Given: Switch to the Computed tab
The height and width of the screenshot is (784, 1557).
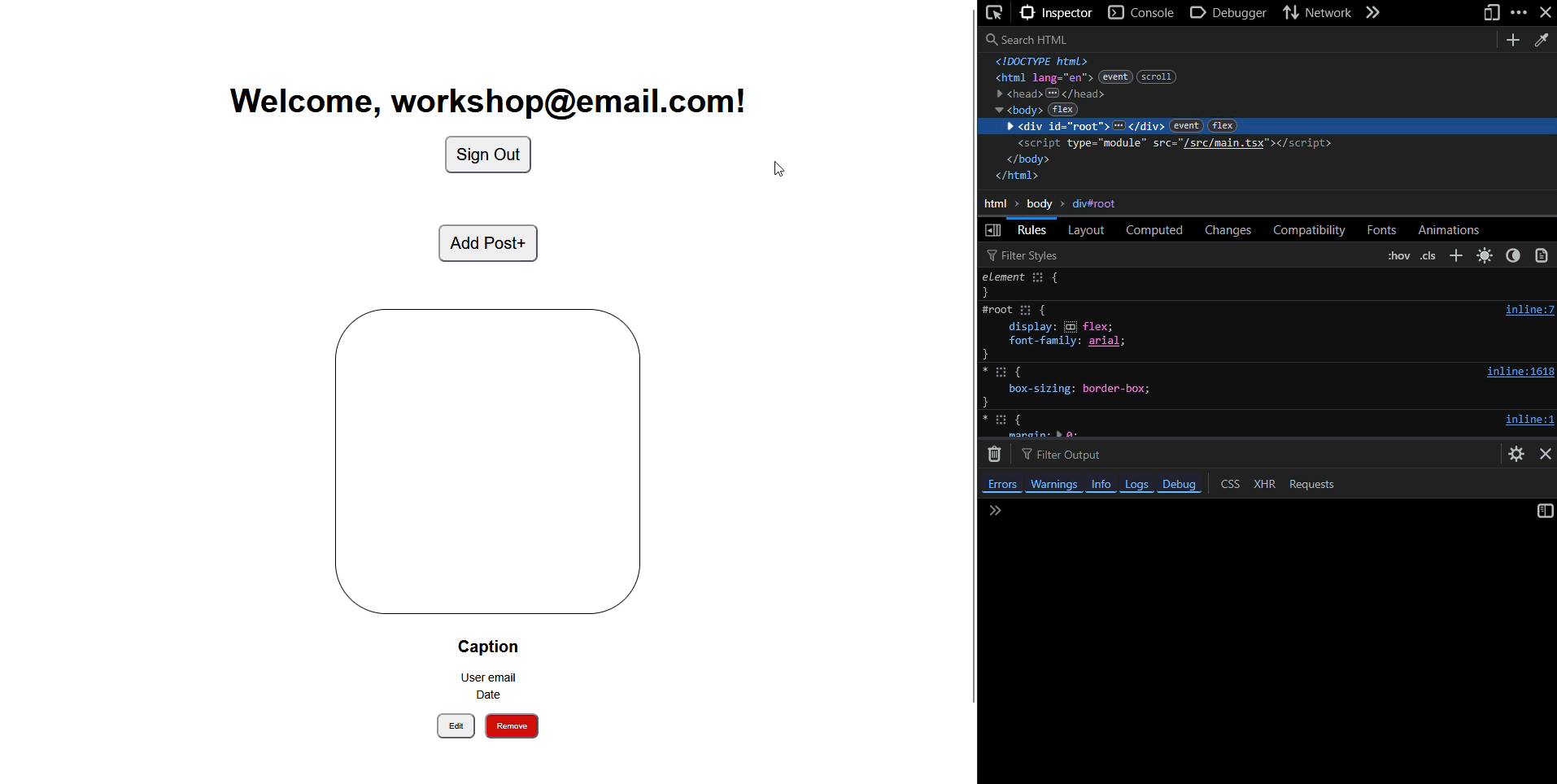Looking at the screenshot, I should (1154, 230).
